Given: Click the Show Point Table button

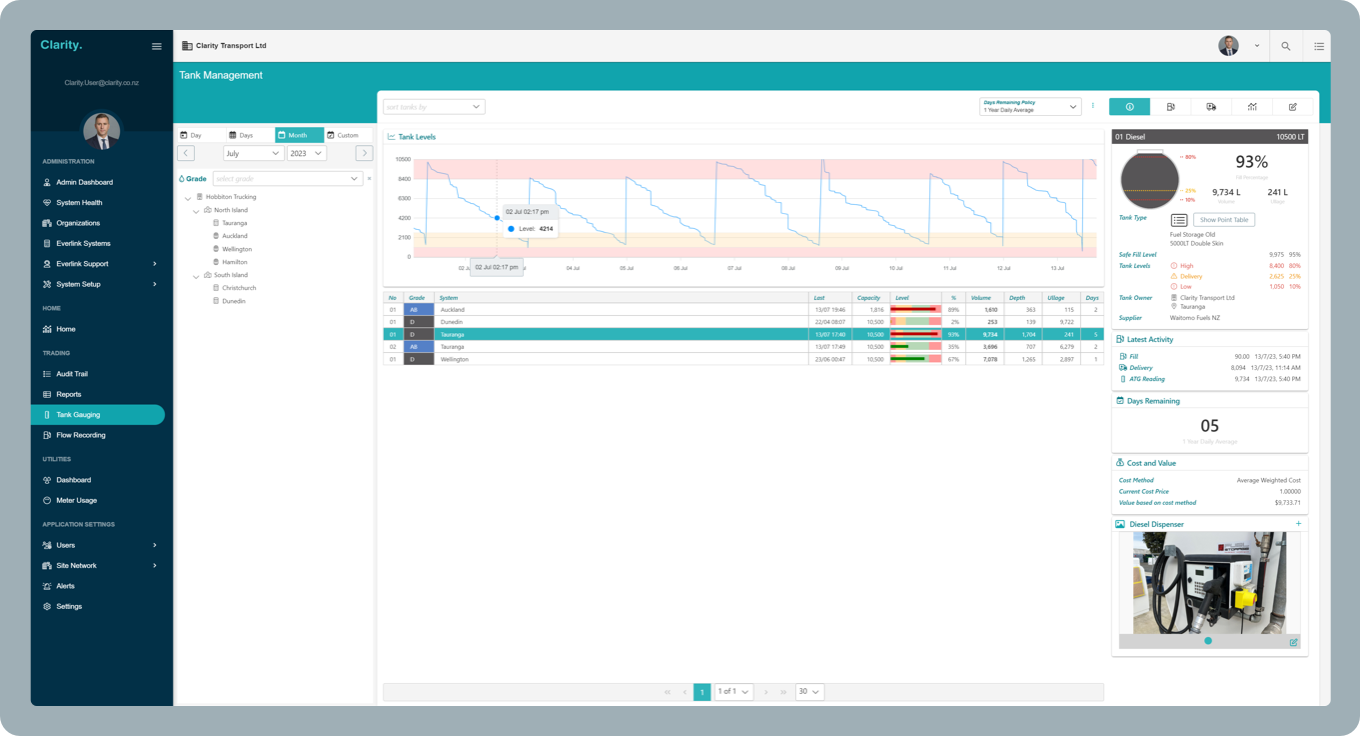Looking at the screenshot, I should 1223,220.
